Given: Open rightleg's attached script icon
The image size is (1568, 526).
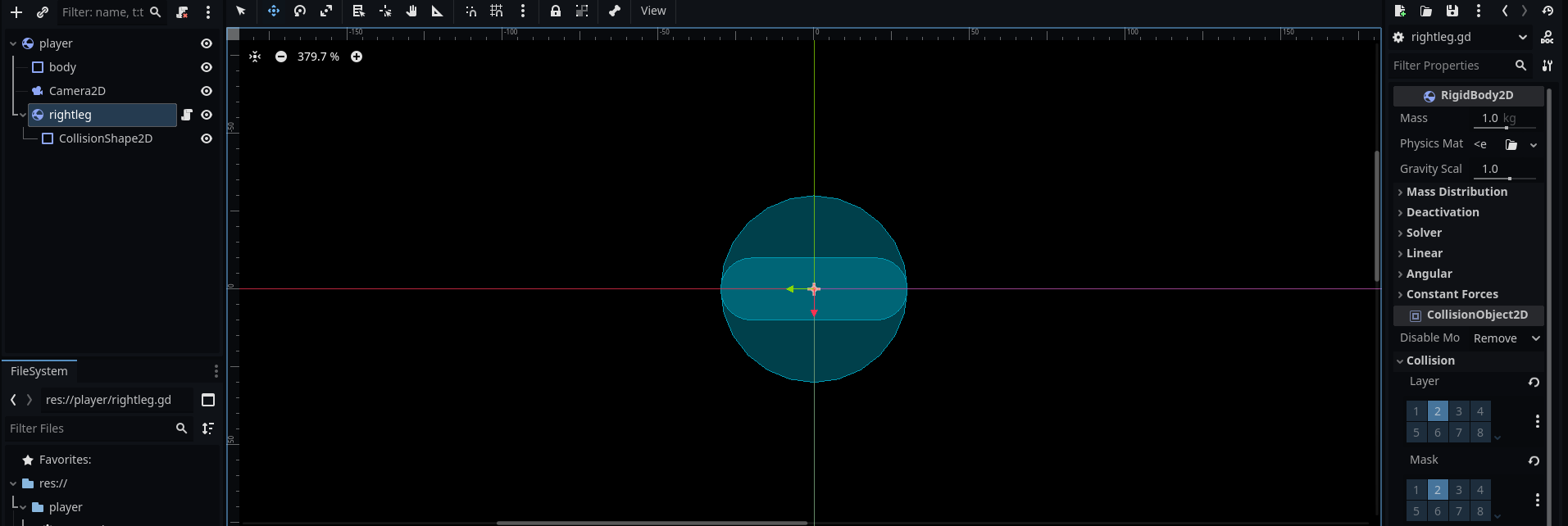Looking at the screenshot, I should coord(187,115).
